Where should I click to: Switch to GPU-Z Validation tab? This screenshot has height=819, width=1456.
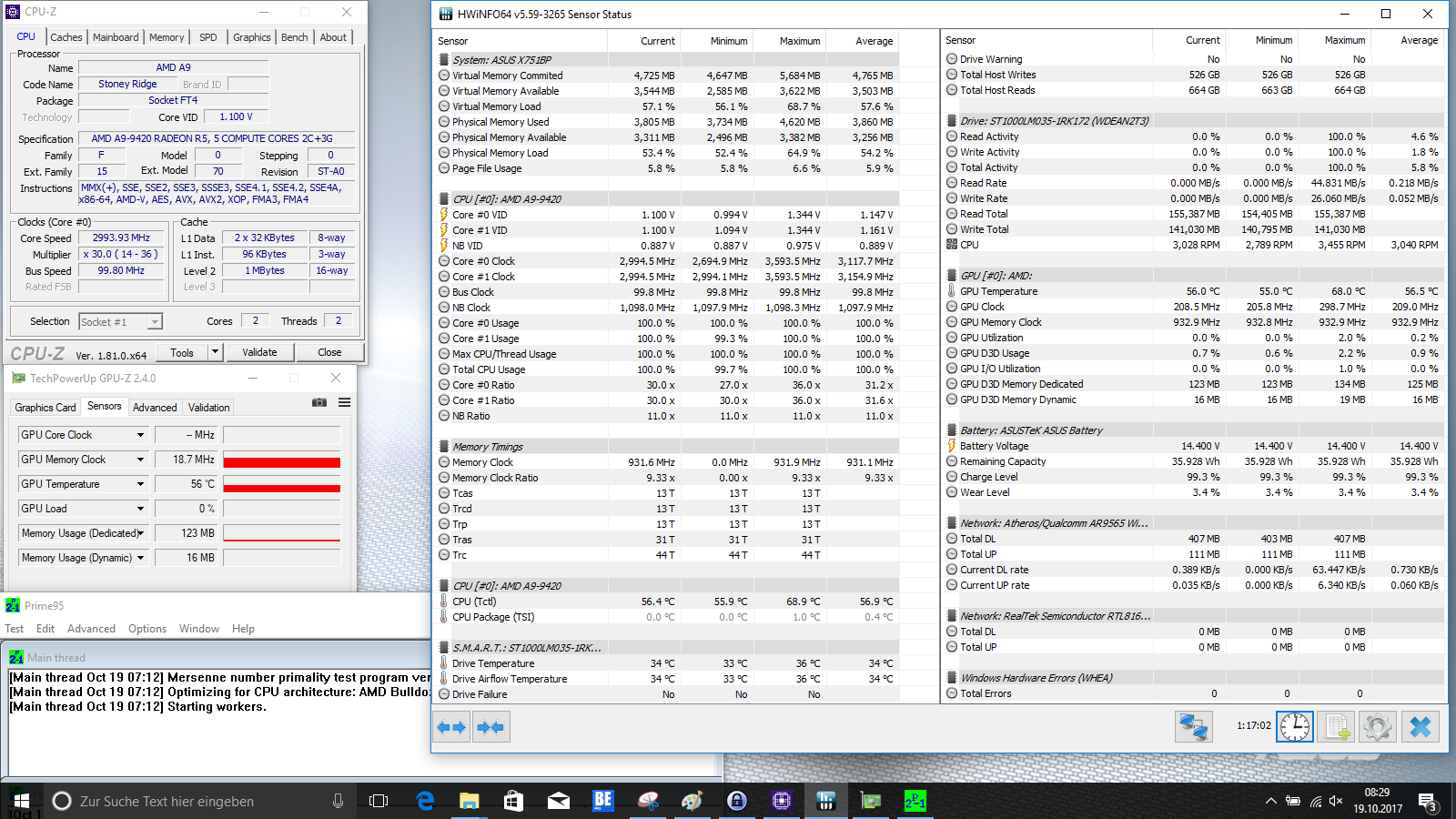[209, 408]
